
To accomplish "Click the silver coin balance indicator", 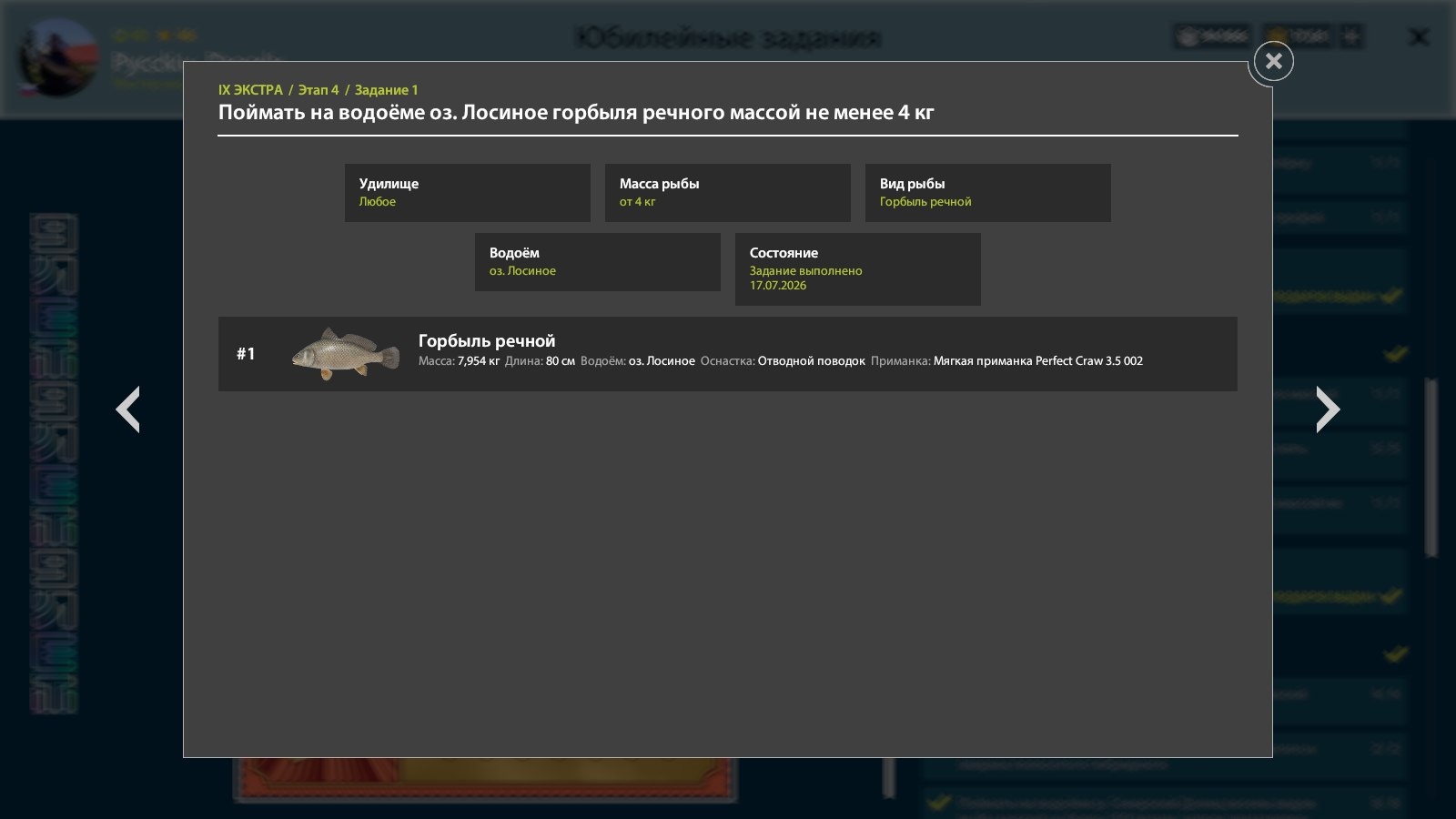I will 1213,36.
